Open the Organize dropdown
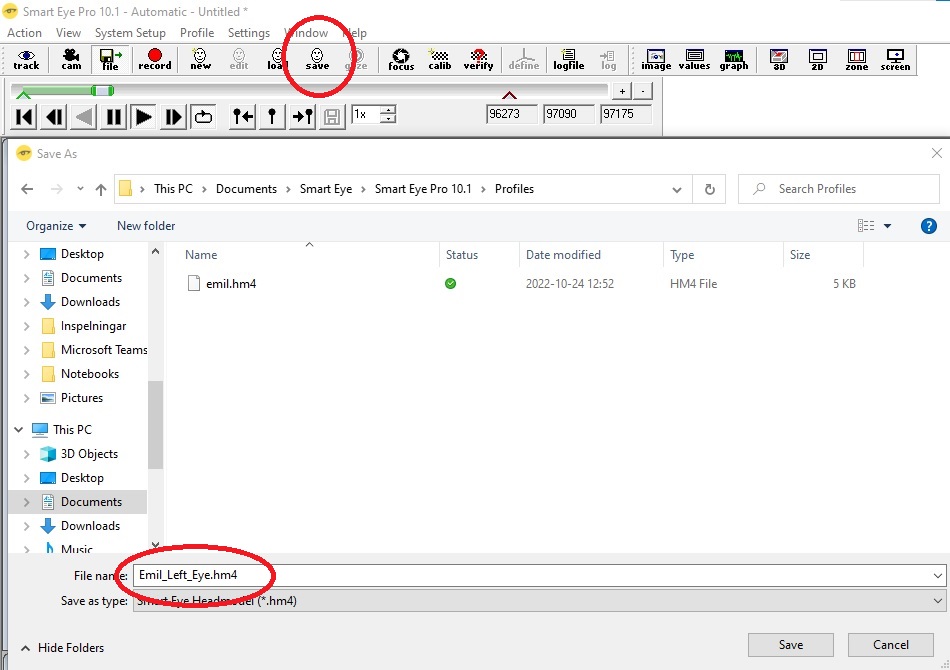The height and width of the screenshot is (670, 950). coord(56,226)
